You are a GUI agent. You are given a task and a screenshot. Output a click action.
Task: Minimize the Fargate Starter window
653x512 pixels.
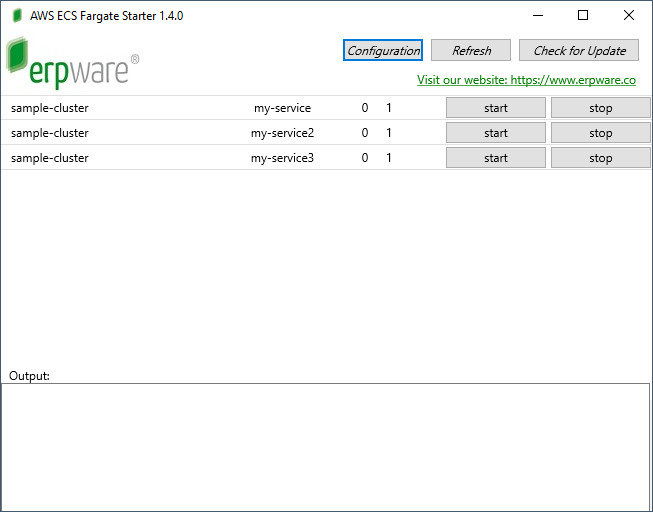pos(538,15)
